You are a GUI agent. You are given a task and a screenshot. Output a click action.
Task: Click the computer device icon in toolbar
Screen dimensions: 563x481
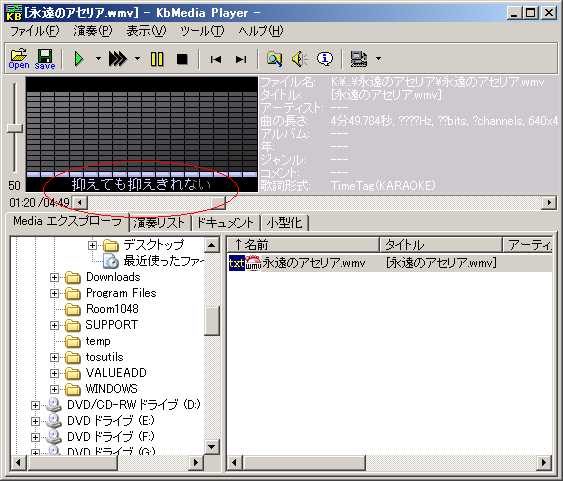pos(359,59)
